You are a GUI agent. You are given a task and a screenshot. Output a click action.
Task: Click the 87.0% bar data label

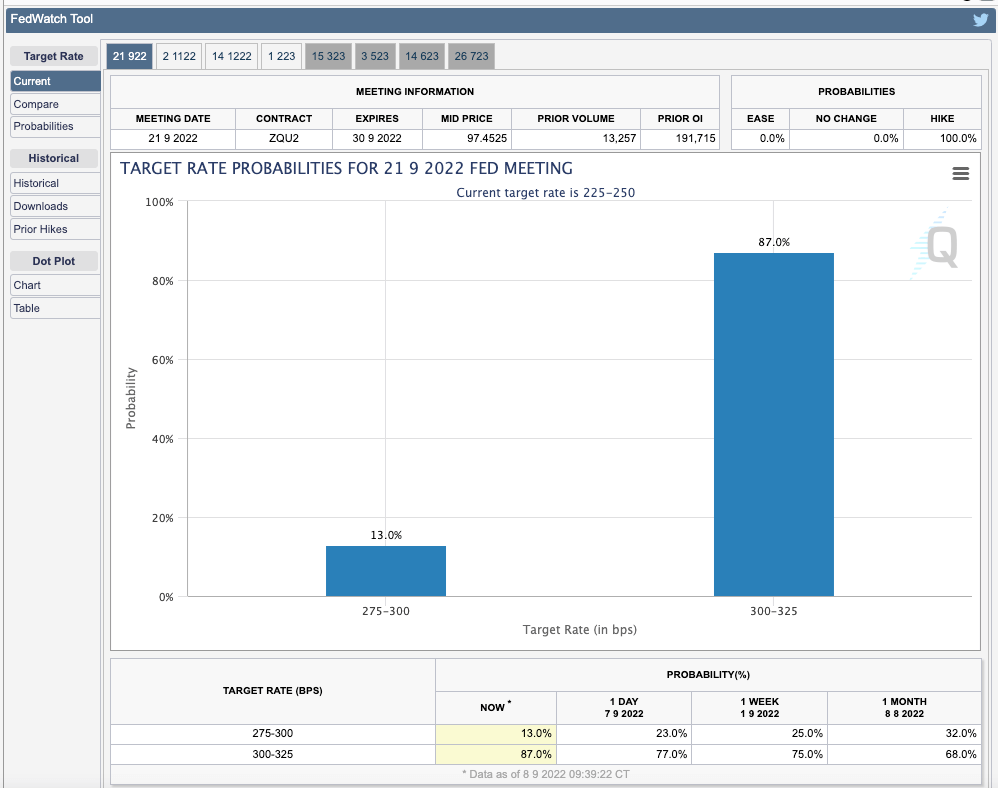(x=774, y=242)
